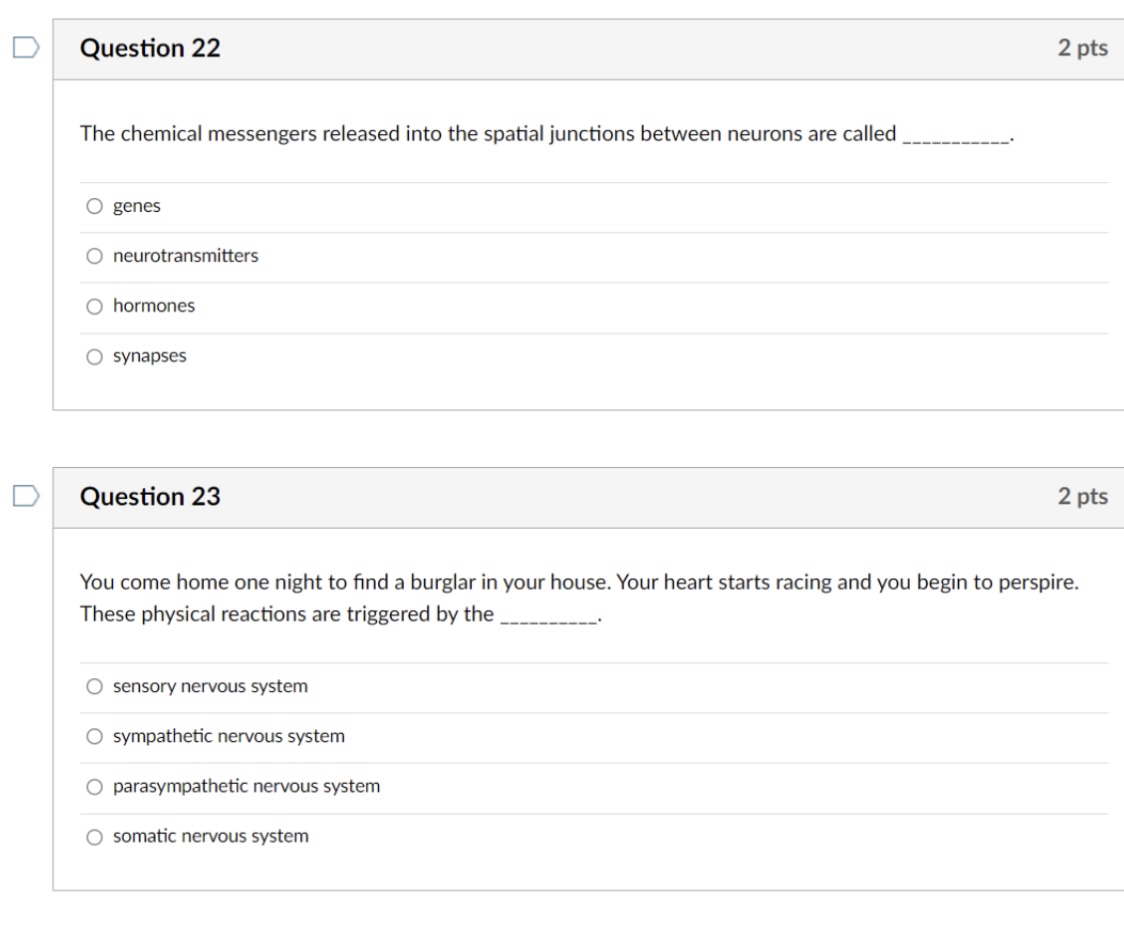Click the blank line after 'are called'
The width and height of the screenshot is (1124, 930).
pos(956,137)
